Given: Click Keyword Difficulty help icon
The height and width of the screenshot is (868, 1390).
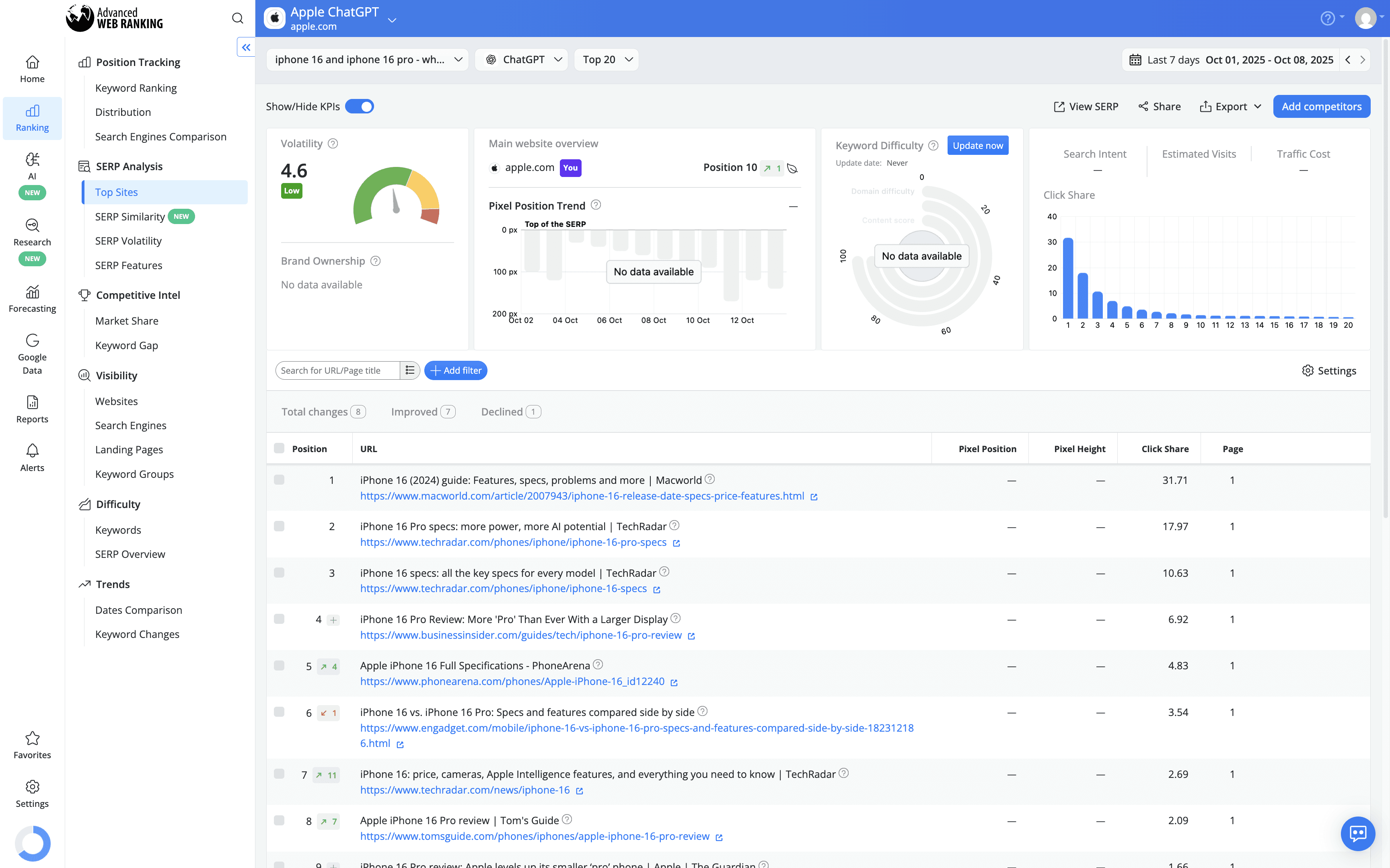Looking at the screenshot, I should tap(933, 145).
